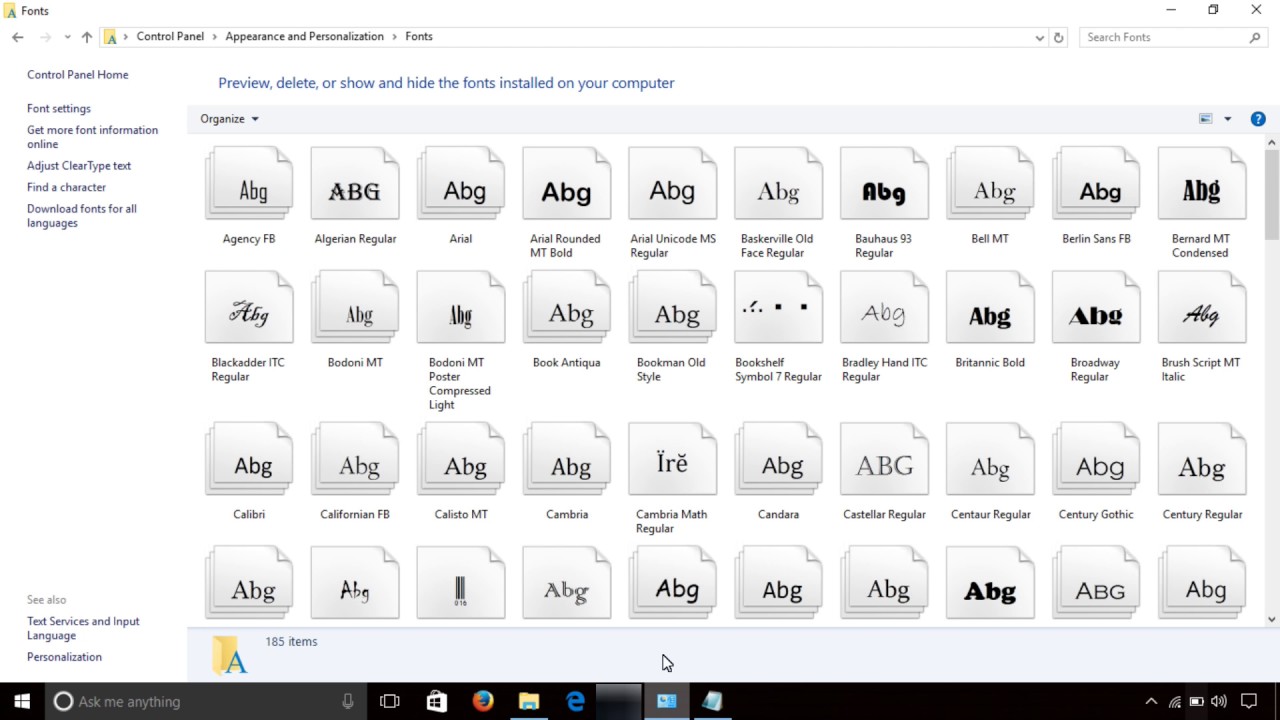Click Appearance and Personalization breadcrumb

click(305, 37)
